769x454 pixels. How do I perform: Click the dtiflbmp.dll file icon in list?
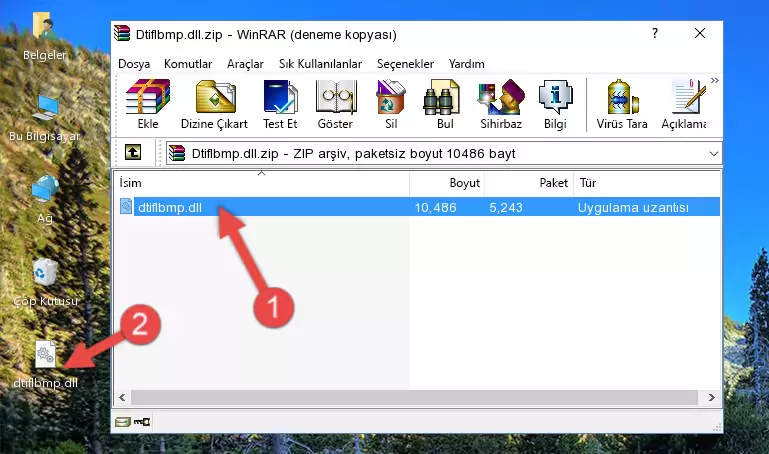coord(126,207)
